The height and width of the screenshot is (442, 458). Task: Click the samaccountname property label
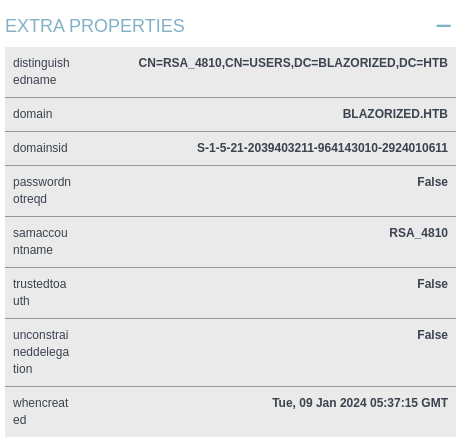tap(40, 241)
